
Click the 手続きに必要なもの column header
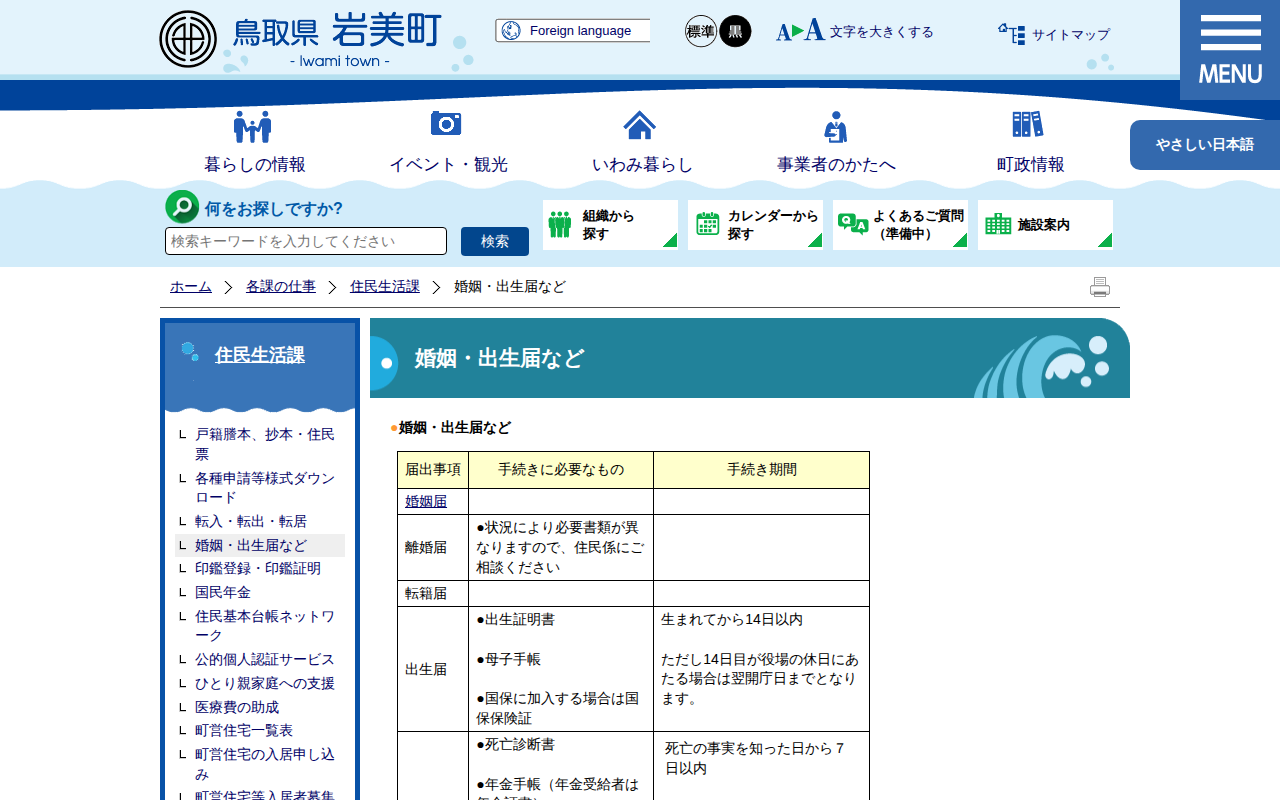[561, 470]
